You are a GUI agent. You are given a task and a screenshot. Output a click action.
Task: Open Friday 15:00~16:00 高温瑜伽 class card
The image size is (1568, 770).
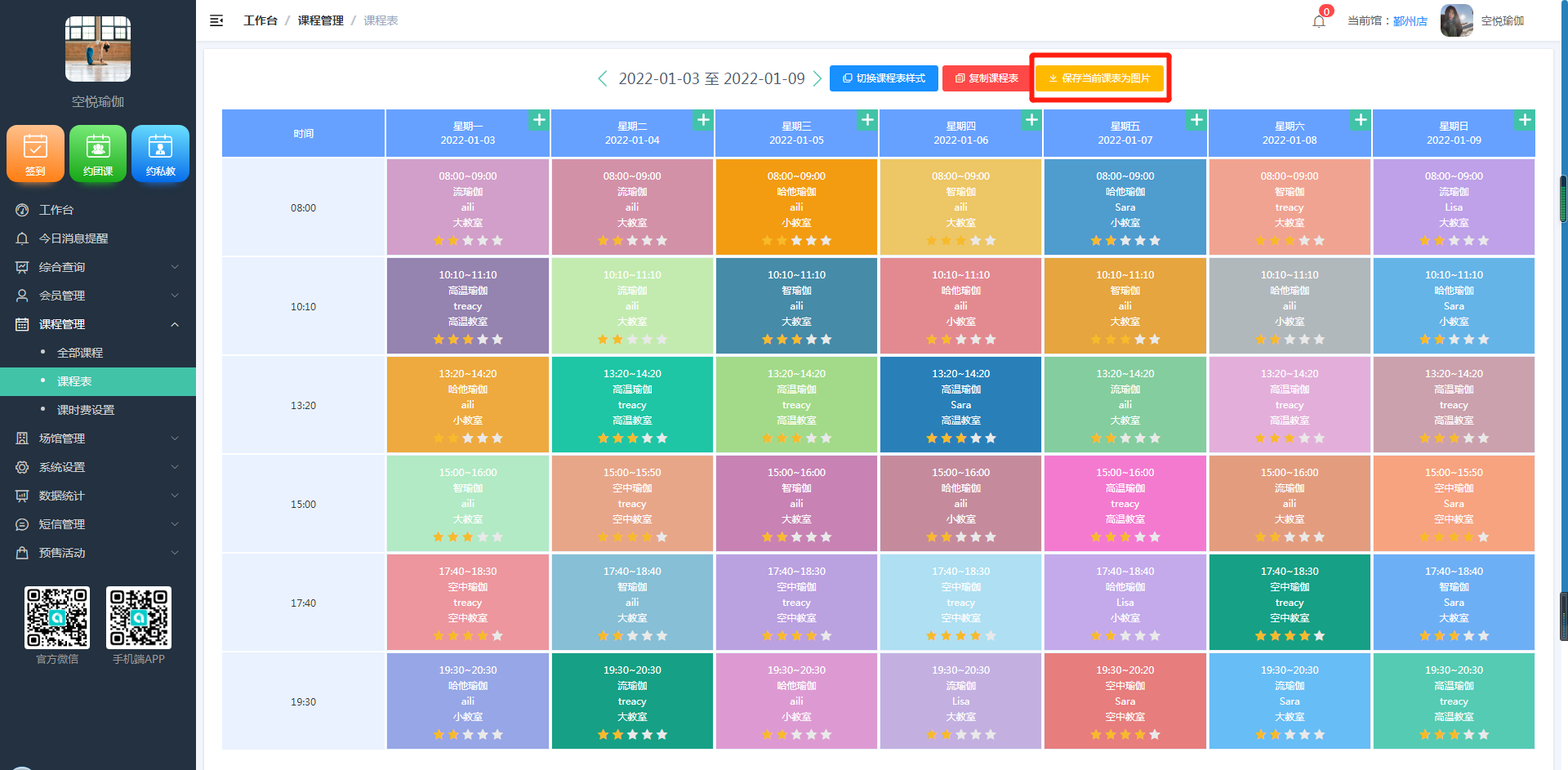[x=1125, y=504]
